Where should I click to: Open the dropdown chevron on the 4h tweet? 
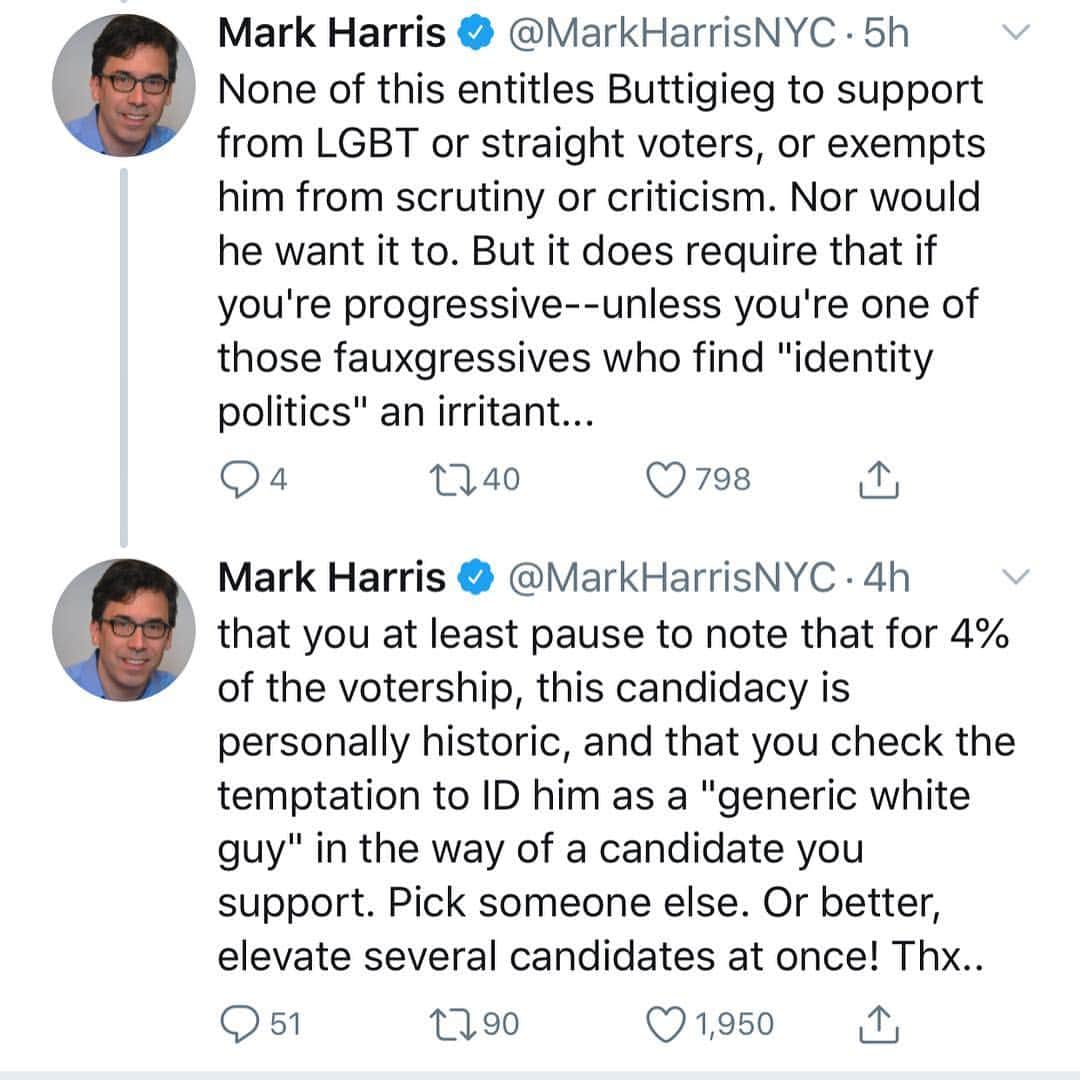tap(1015, 577)
